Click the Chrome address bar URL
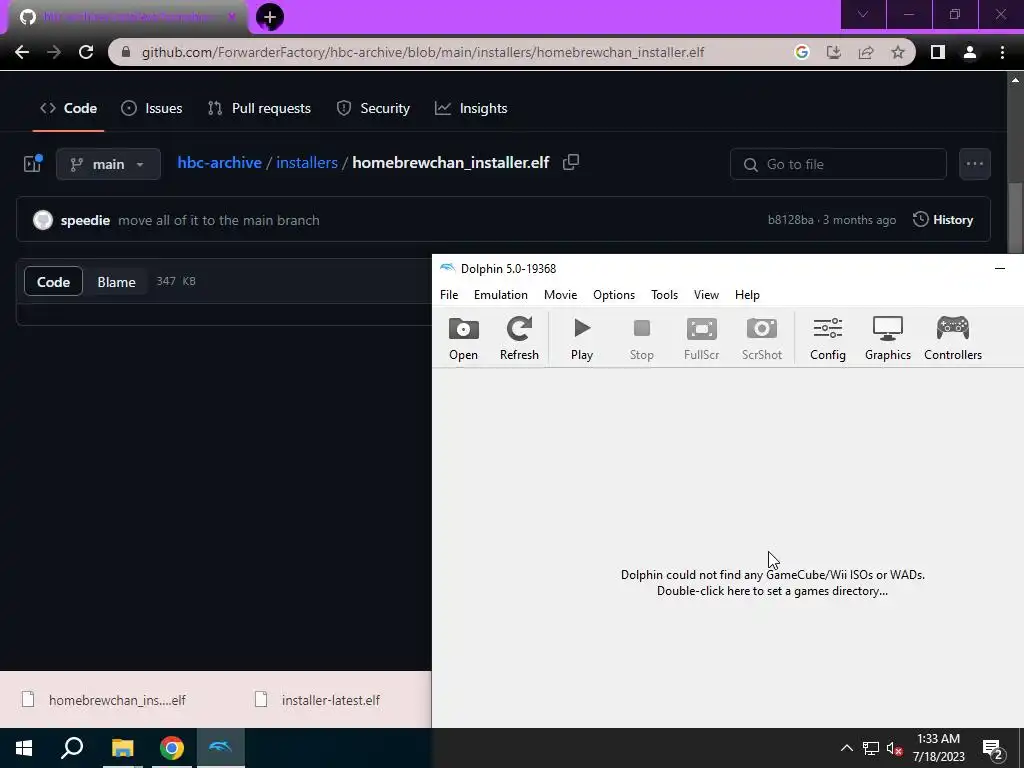The height and width of the screenshot is (768, 1024). pos(423,52)
